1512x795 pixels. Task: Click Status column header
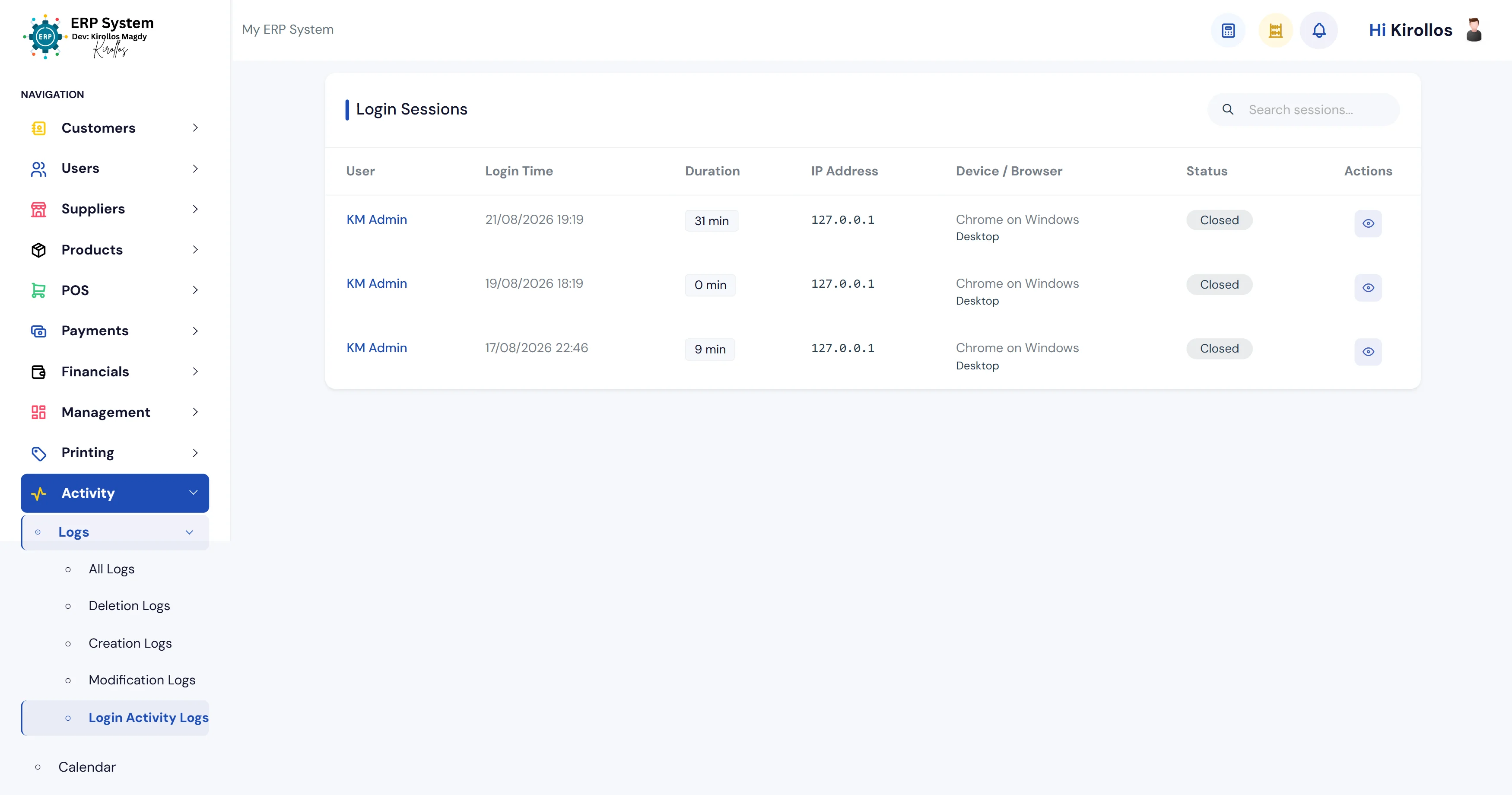pyautogui.click(x=1207, y=172)
